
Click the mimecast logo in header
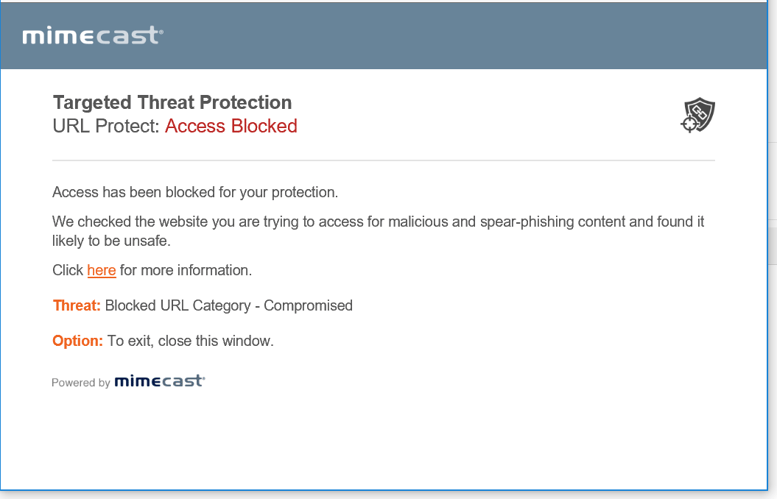93,35
